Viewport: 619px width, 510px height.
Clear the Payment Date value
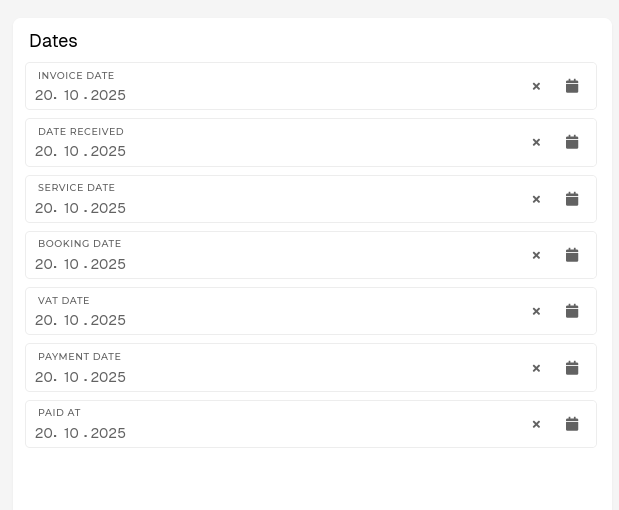pos(536,368)
